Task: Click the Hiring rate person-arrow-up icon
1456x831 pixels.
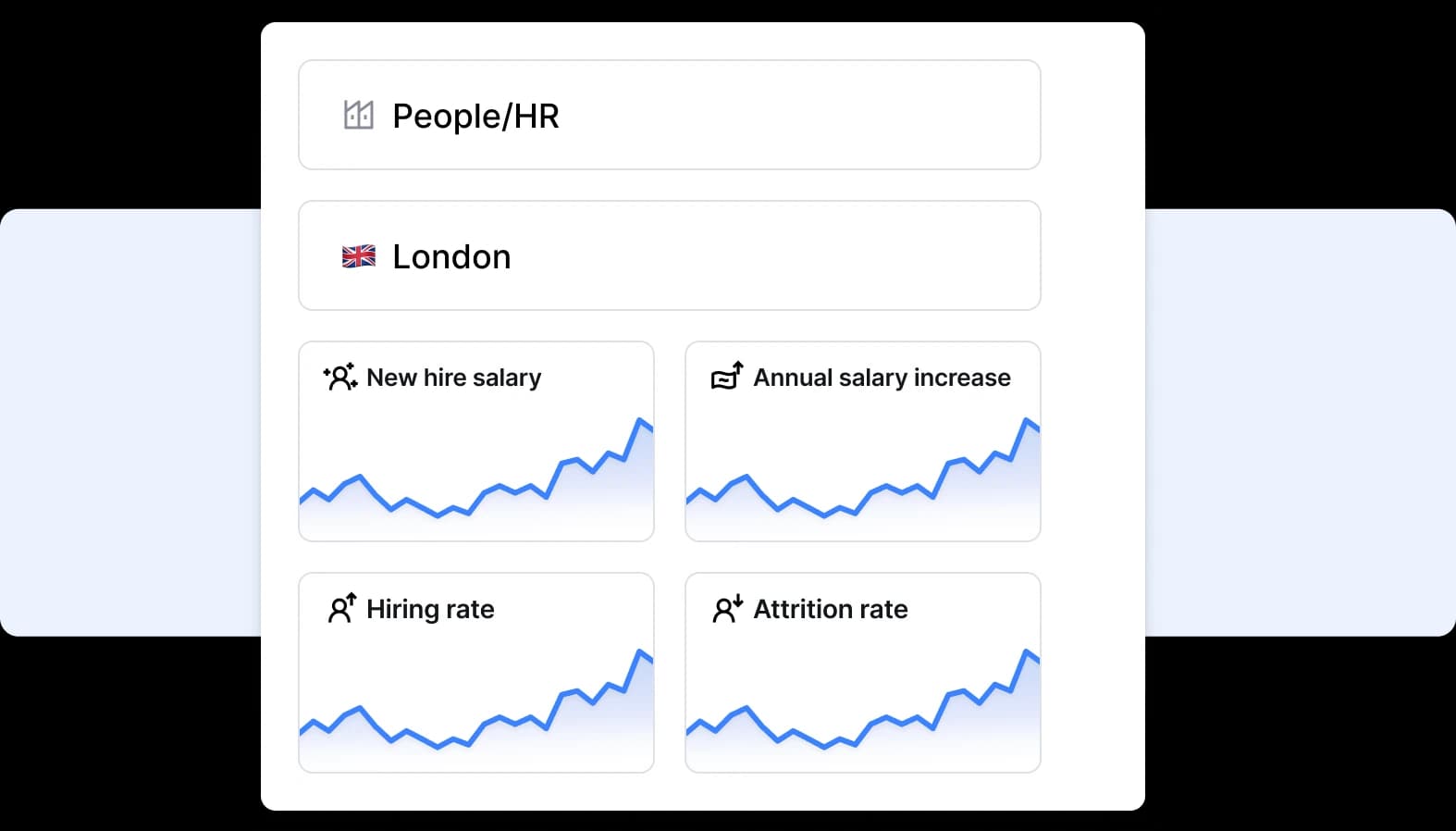Action: [x=341, y=608]
